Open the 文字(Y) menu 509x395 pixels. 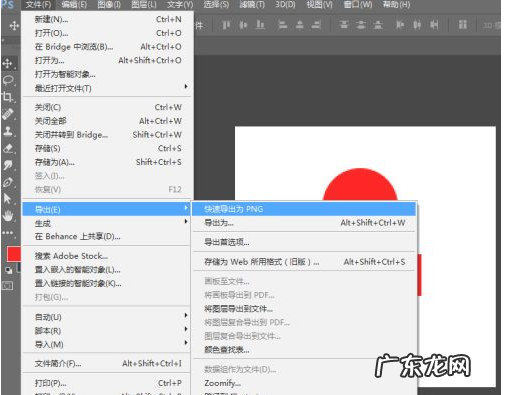pos(180,5)
